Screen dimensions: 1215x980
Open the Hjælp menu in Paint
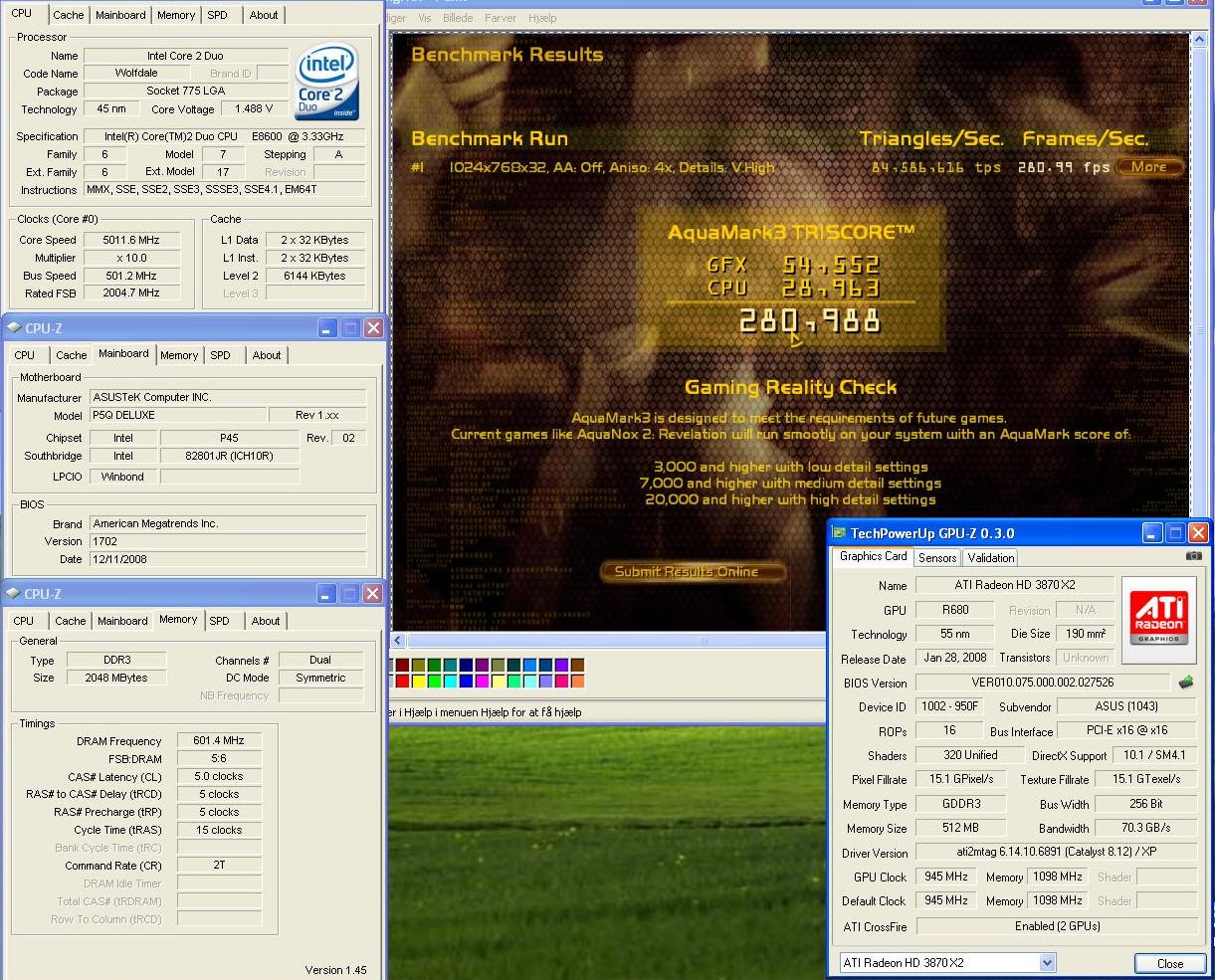(542, 18)
